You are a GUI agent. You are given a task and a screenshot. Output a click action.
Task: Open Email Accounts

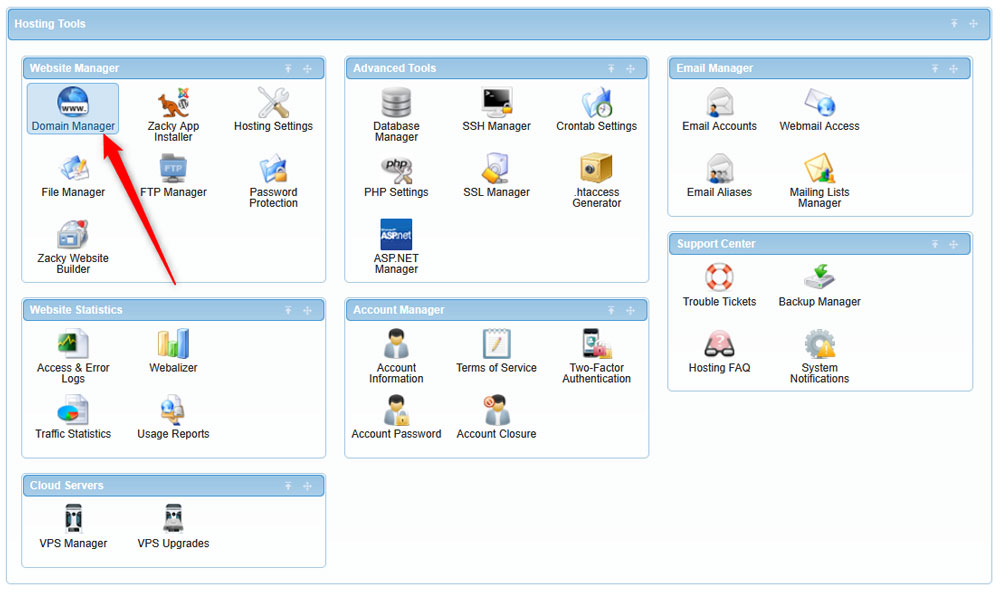tap(719, 105)
